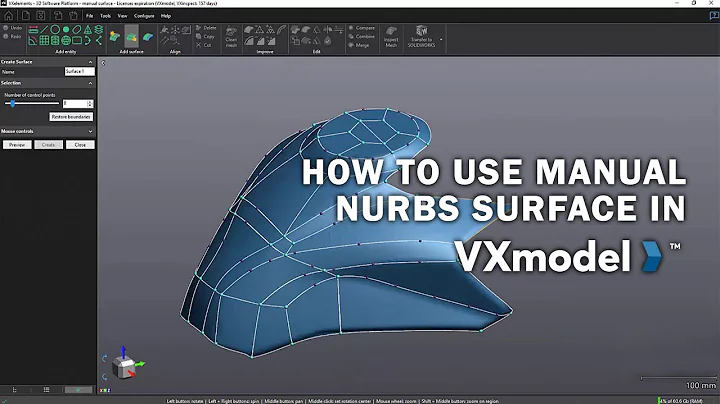
Task: Click the mirror tool in the Edit group
Action: tap(327, 30)
